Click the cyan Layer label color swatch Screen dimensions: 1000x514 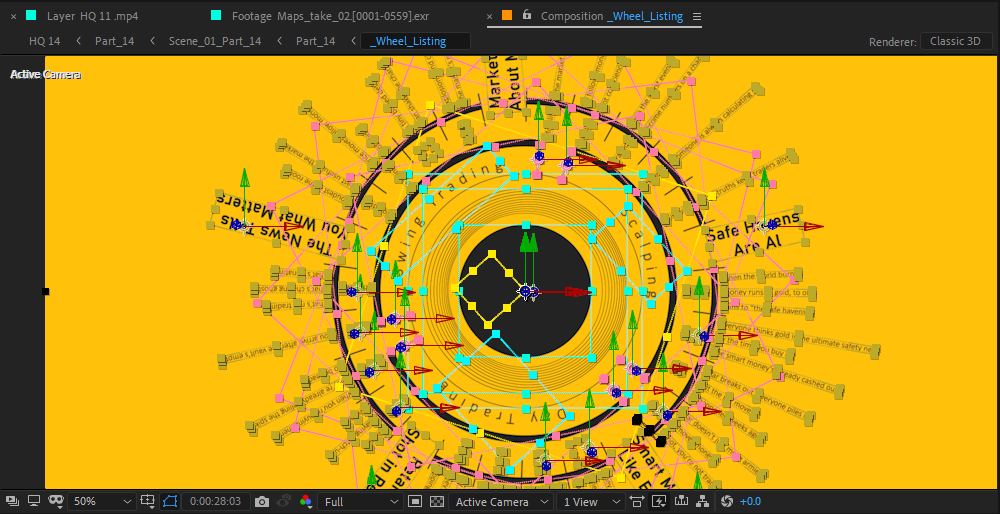tap(31, 15)
